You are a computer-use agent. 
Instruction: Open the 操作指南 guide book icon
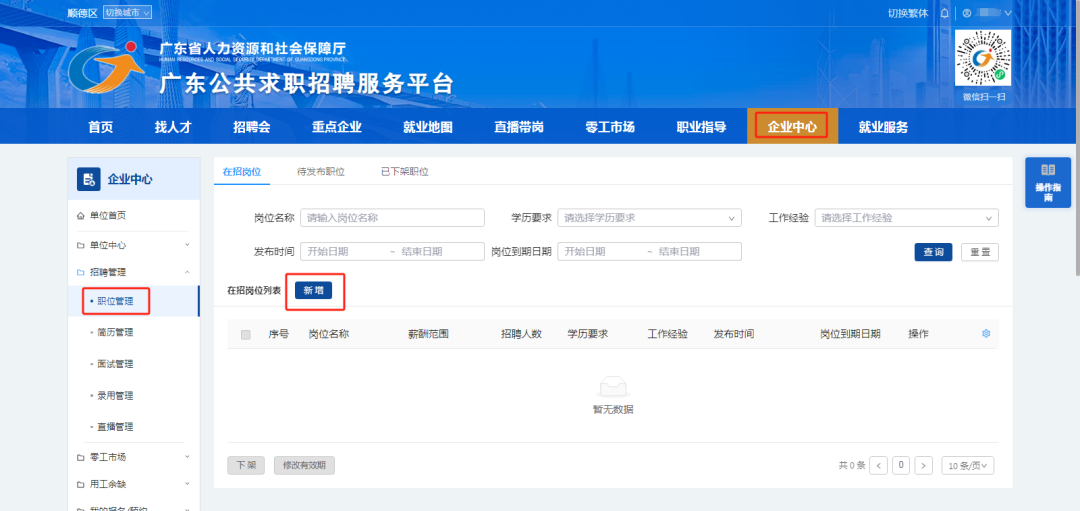(x=1048, y=171)
